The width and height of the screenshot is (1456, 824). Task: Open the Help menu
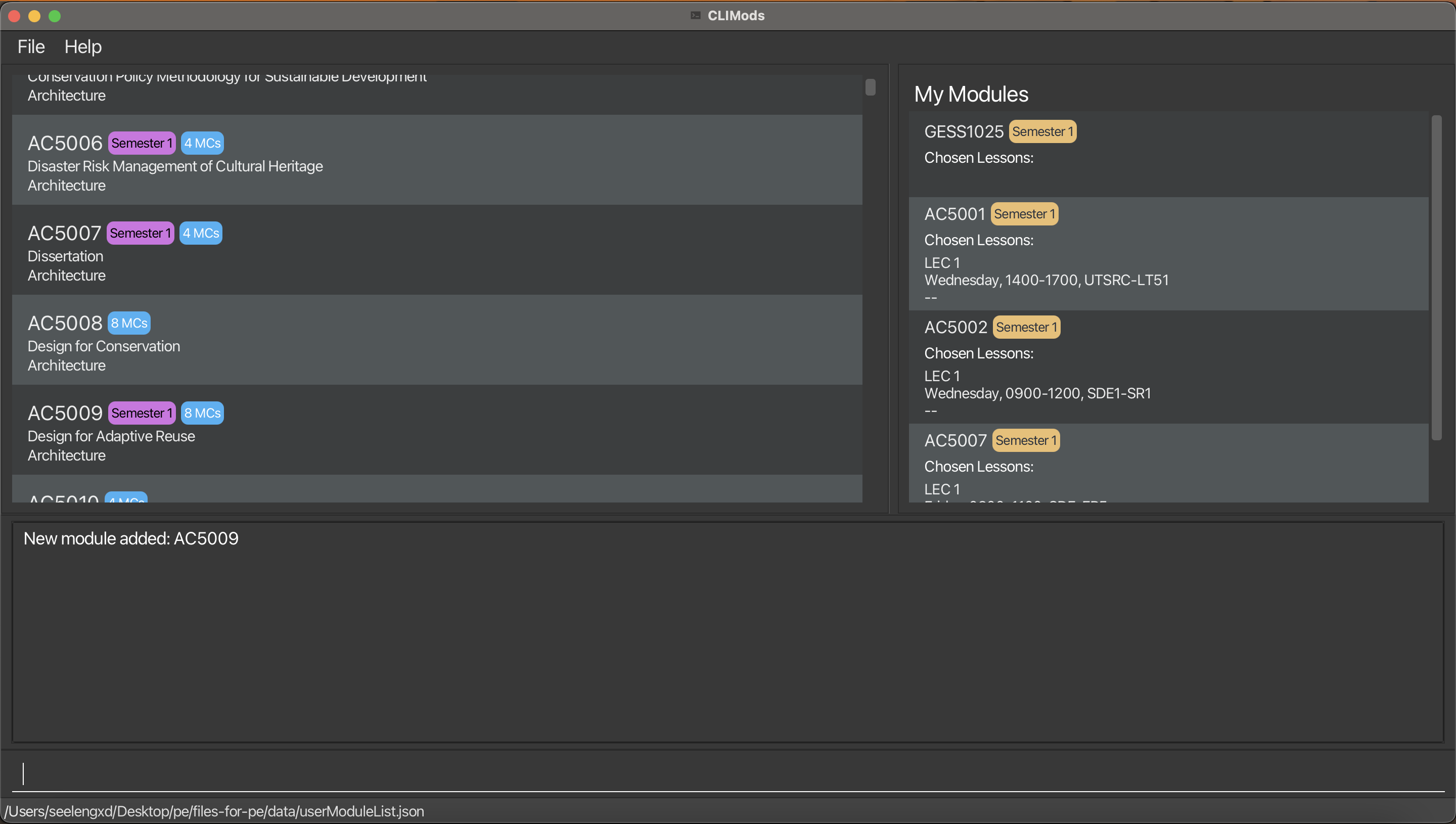point(82,47)
